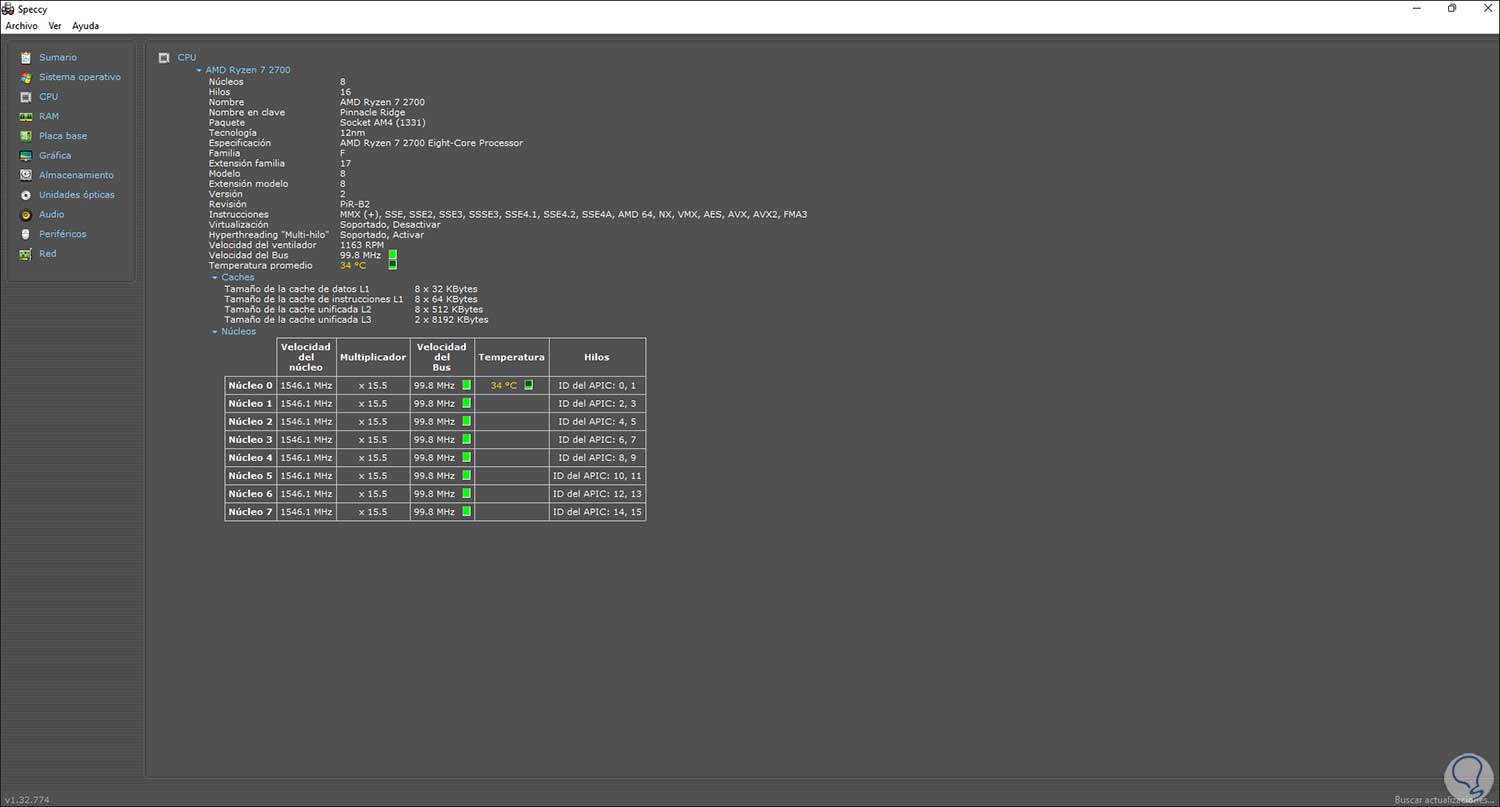This screenshot has height=807, width=1500.
Task: Collapse the AMD Ryzen 7 2700 tree arrow
Action: click(x=199, y=71)
